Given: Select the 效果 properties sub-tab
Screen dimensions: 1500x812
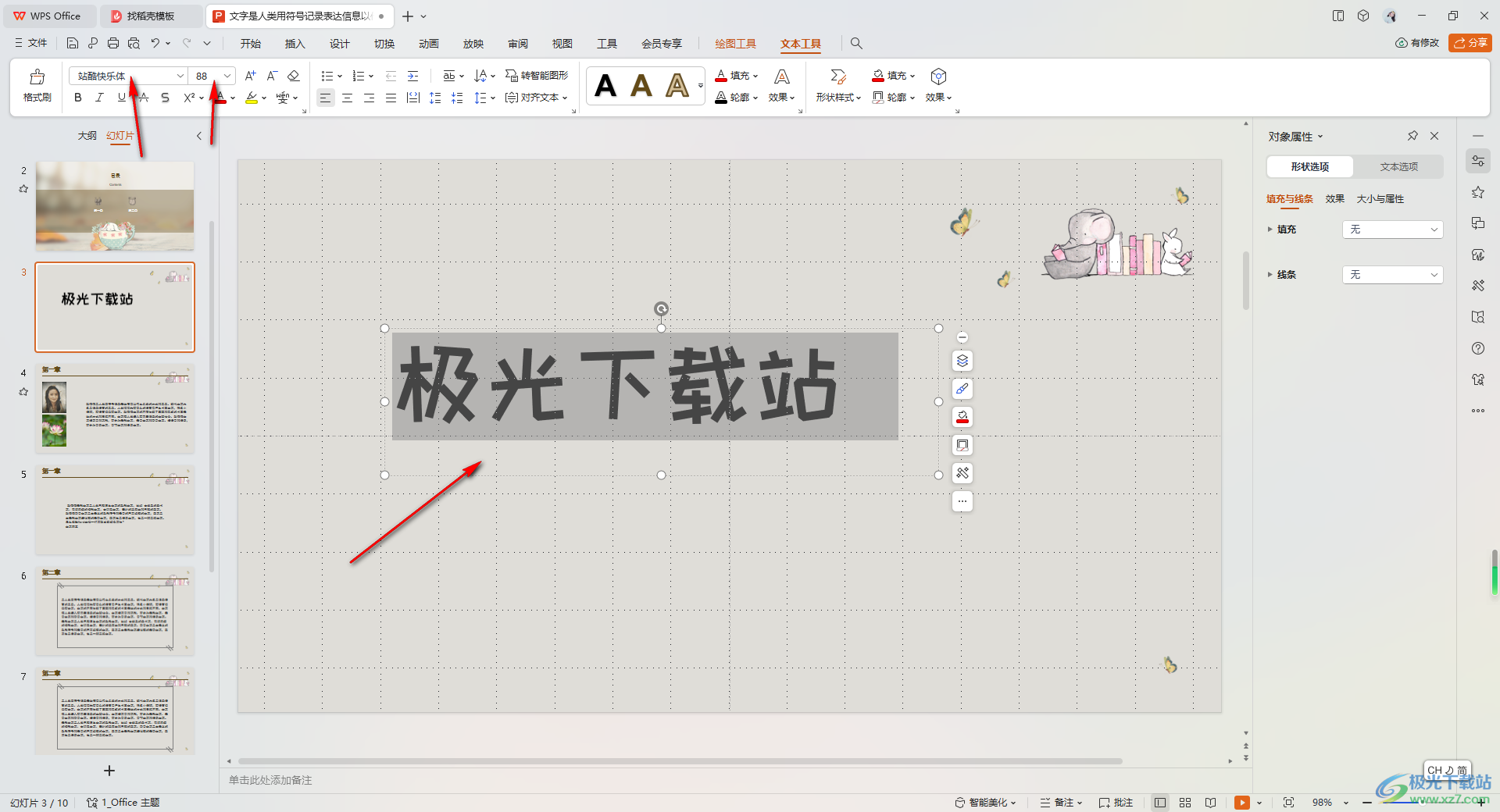Looking at the screenshot, I should point(1335,199).
